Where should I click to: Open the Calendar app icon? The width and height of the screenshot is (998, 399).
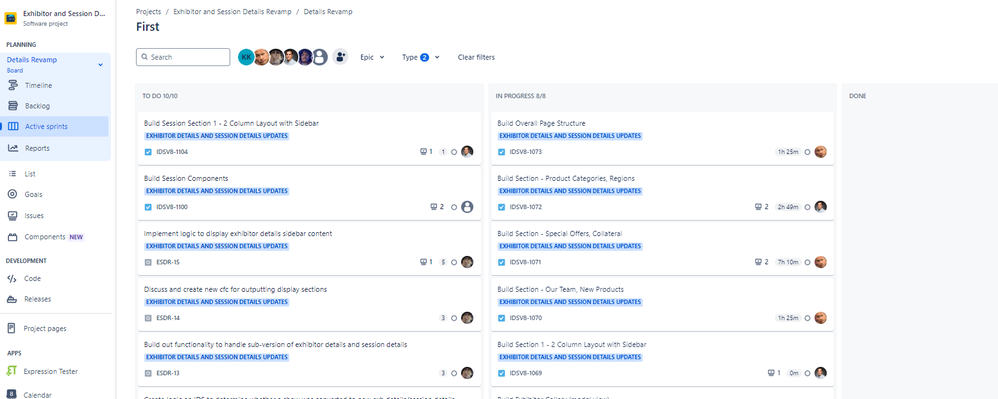pyautogui.click(x=11, y=395)
